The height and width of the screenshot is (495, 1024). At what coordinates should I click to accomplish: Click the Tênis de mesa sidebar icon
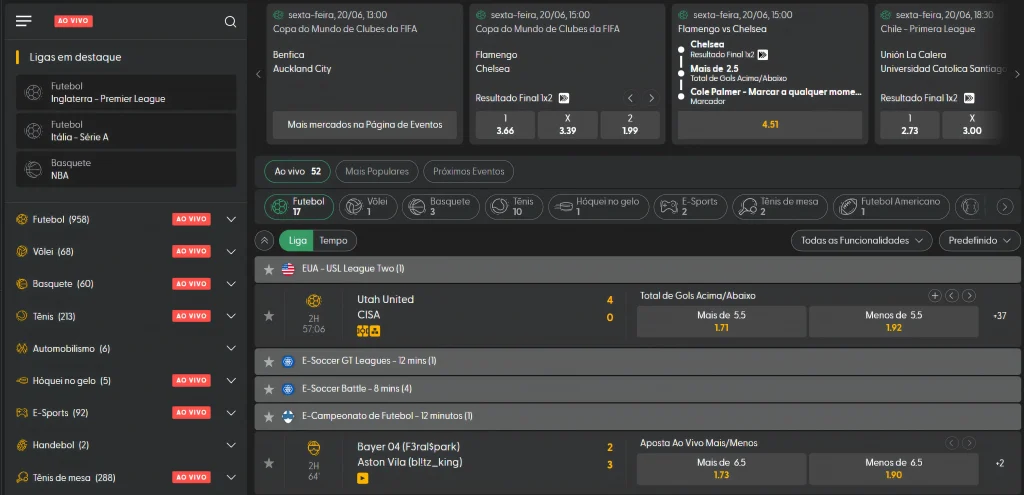pyautogui.click(x=22, y=477)
